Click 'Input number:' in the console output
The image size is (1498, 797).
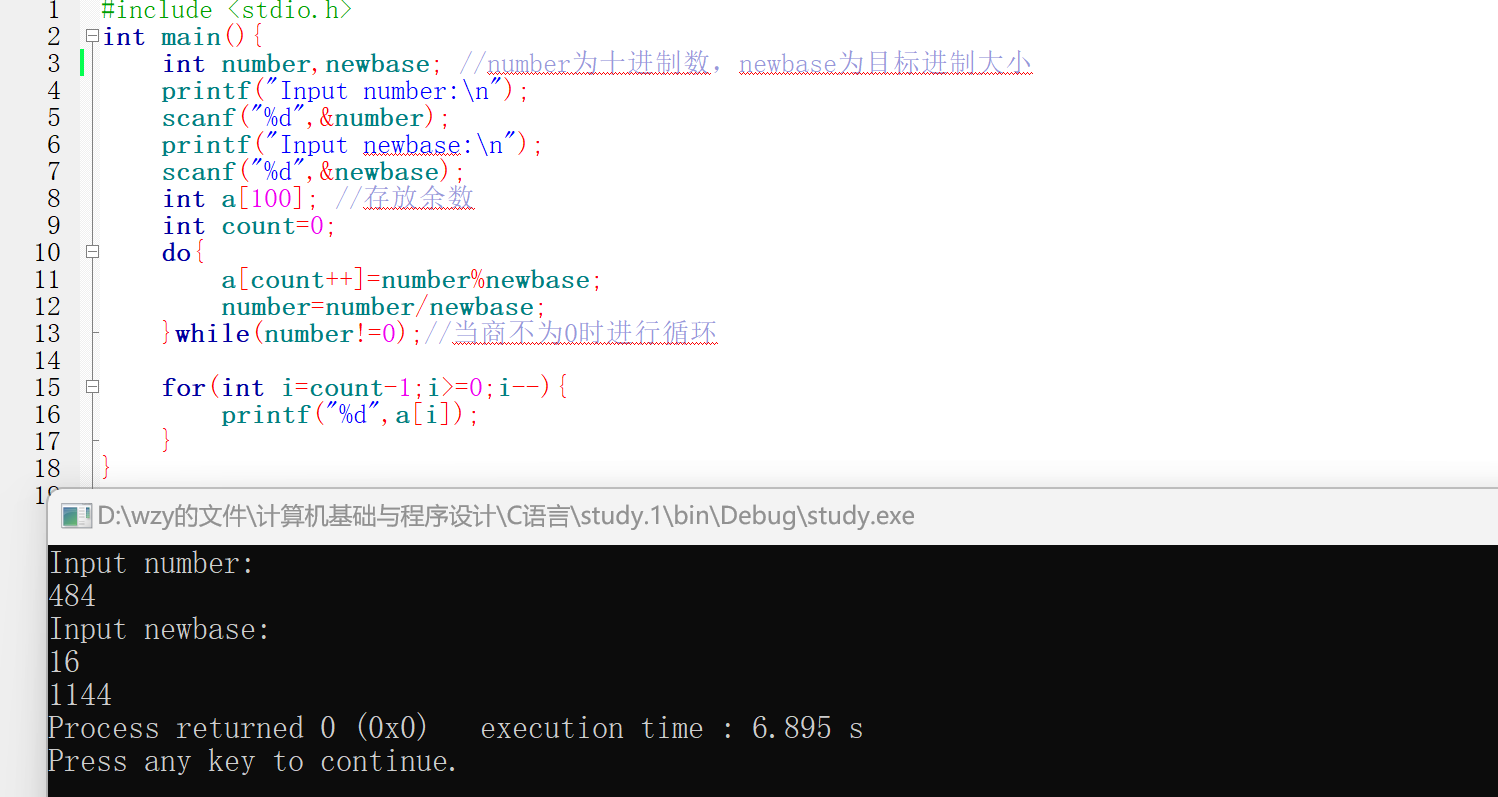point(151,564)
